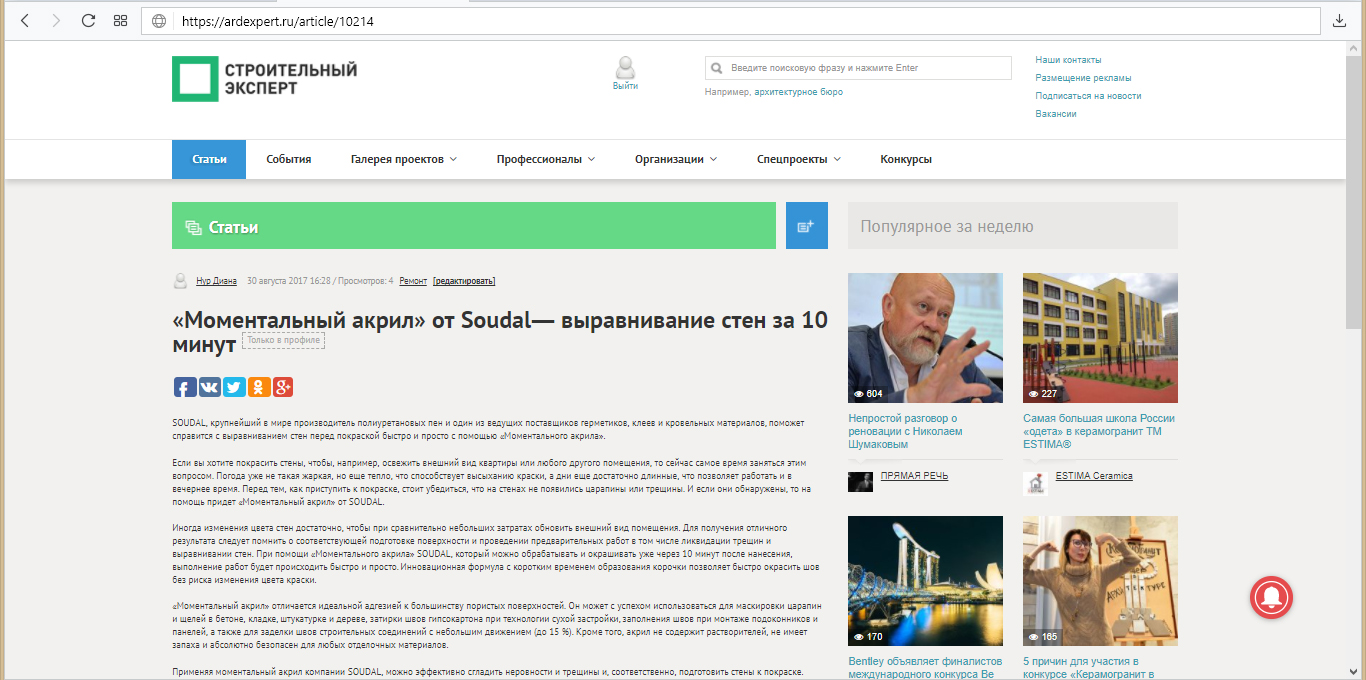Open 5 причин для участия article link
Viewport: 1366px width, 680px height.
[1088, 668]
